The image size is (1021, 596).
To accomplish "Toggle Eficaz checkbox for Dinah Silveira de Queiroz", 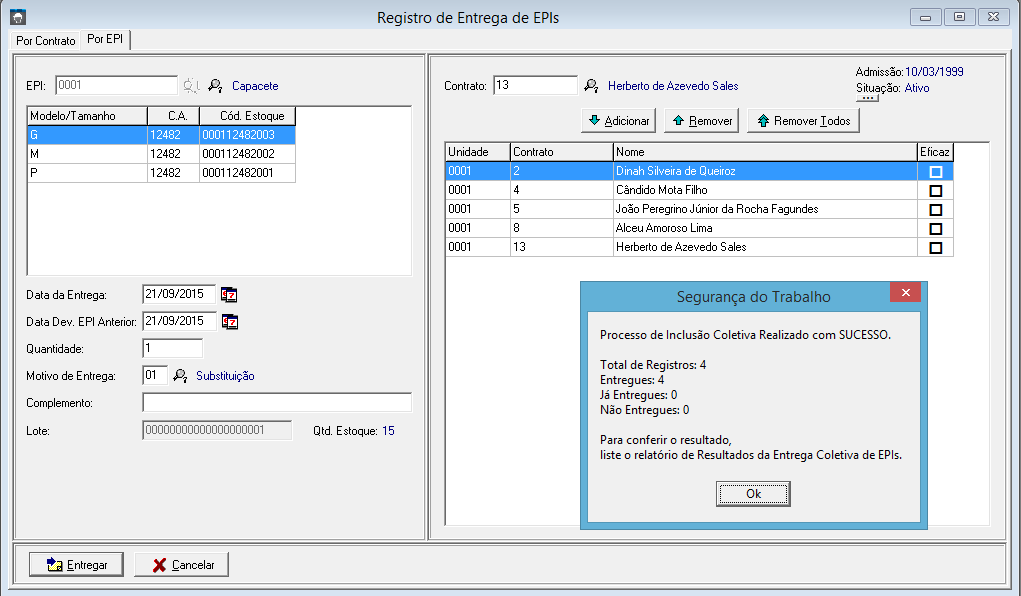I will [936, 172].
